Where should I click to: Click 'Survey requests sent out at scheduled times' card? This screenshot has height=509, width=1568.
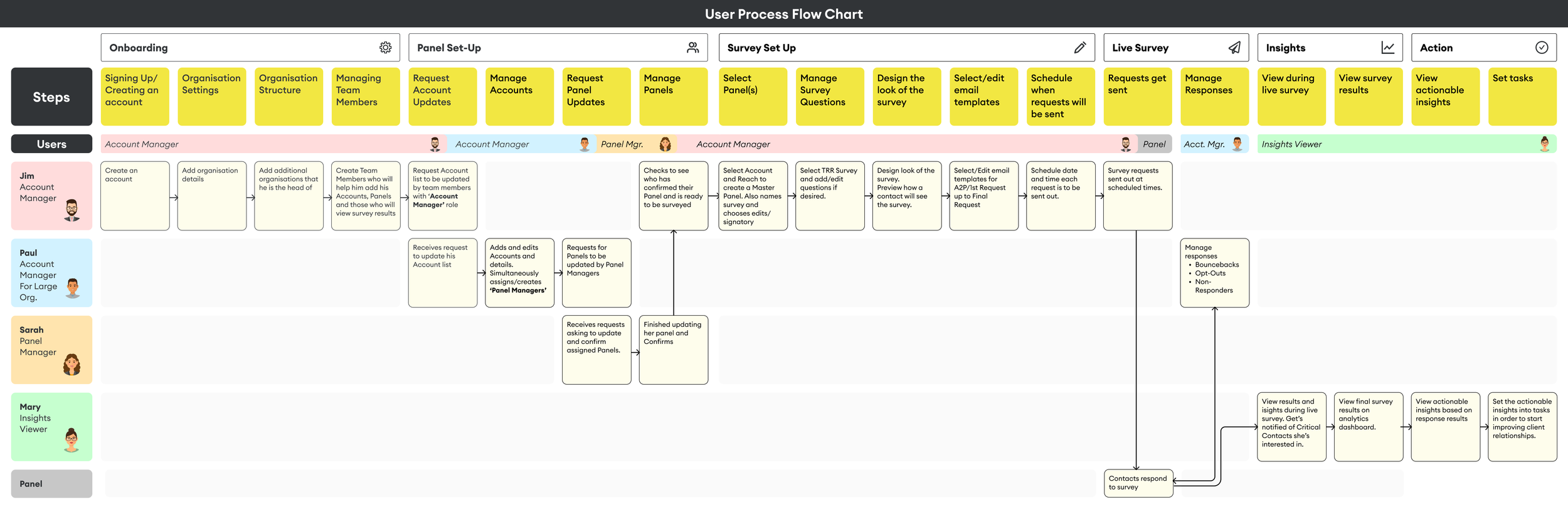(1138, 196)
